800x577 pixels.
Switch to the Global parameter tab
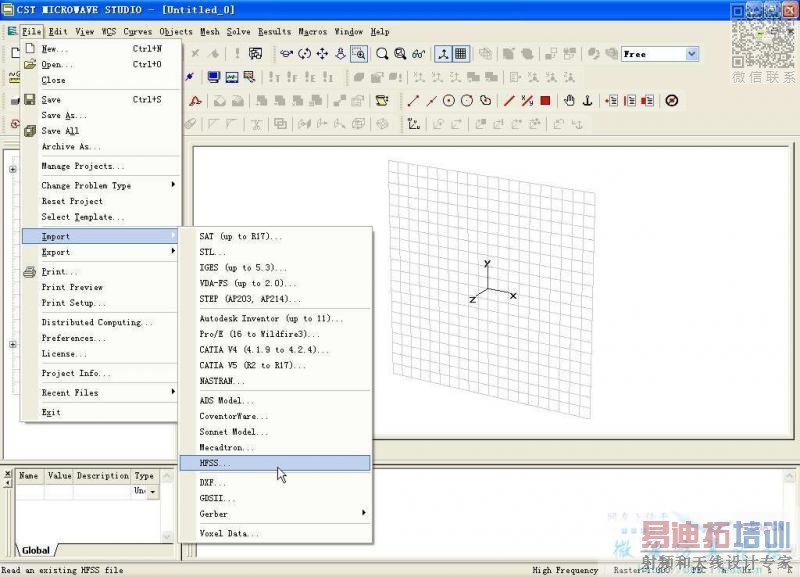coord(36,550)
